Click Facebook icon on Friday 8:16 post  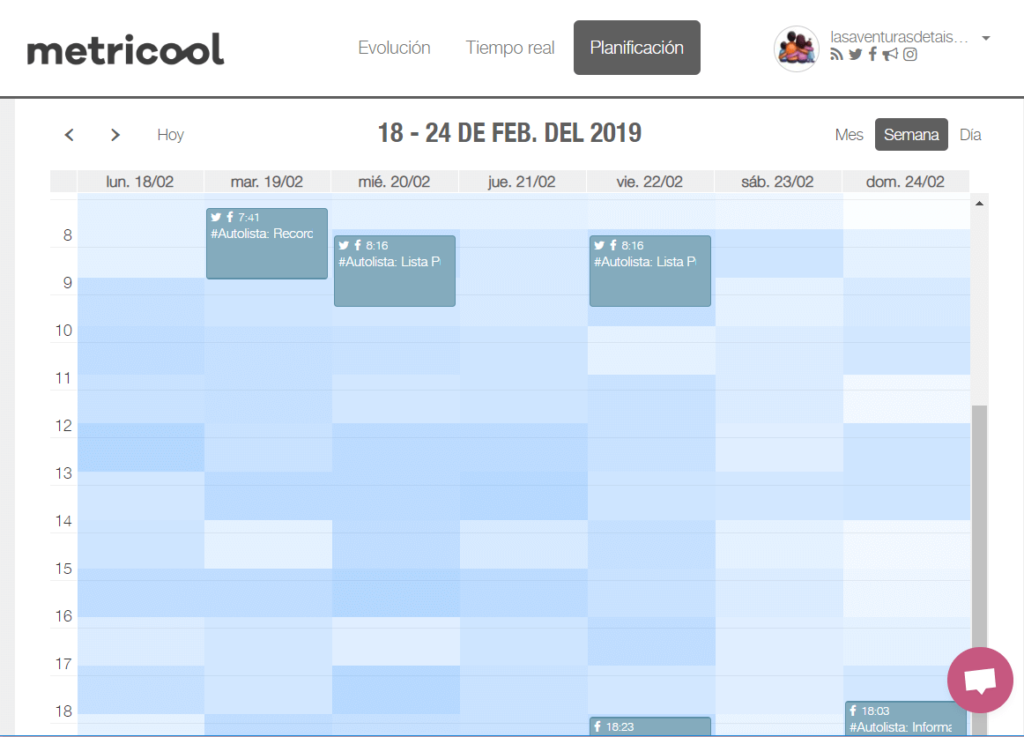coord(613,245)
